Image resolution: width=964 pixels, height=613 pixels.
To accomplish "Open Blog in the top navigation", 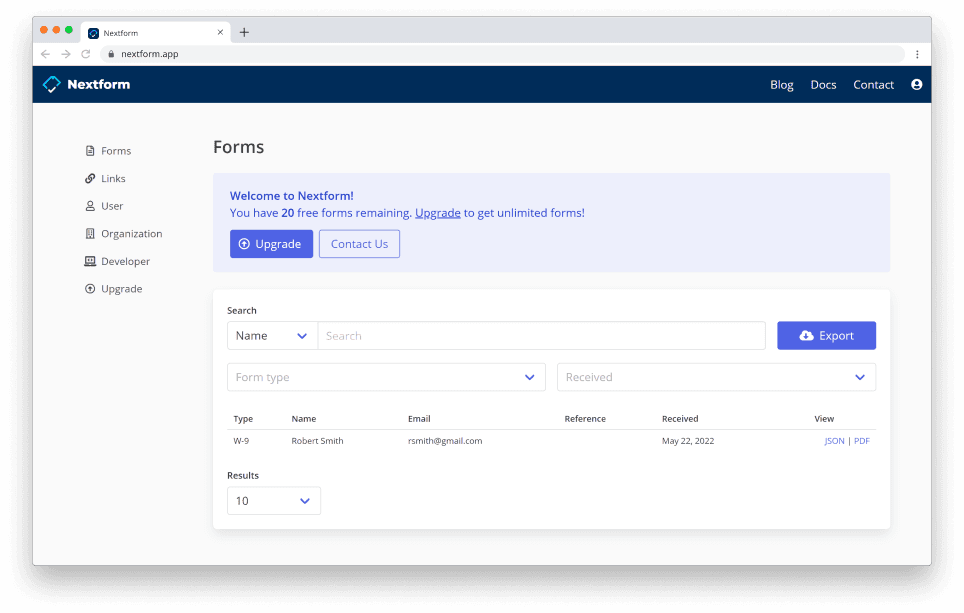I will [x=781, y=85].
